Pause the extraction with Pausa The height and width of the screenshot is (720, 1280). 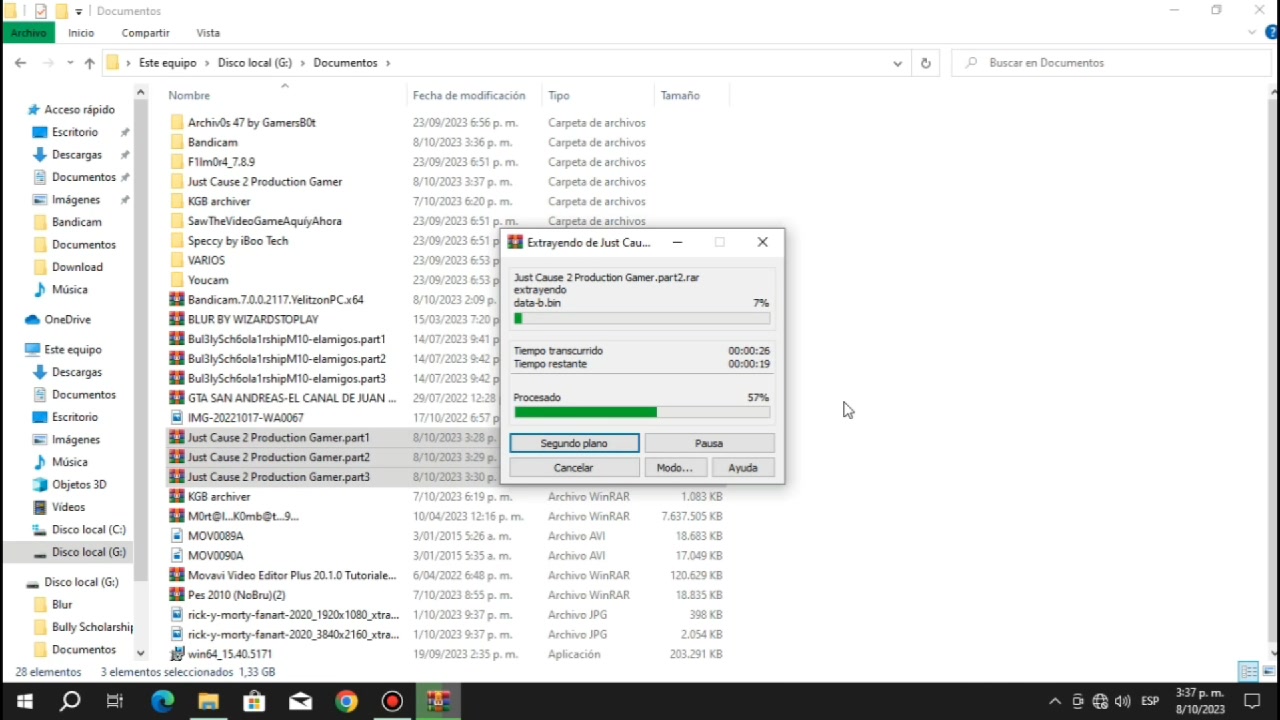[709, 443]
